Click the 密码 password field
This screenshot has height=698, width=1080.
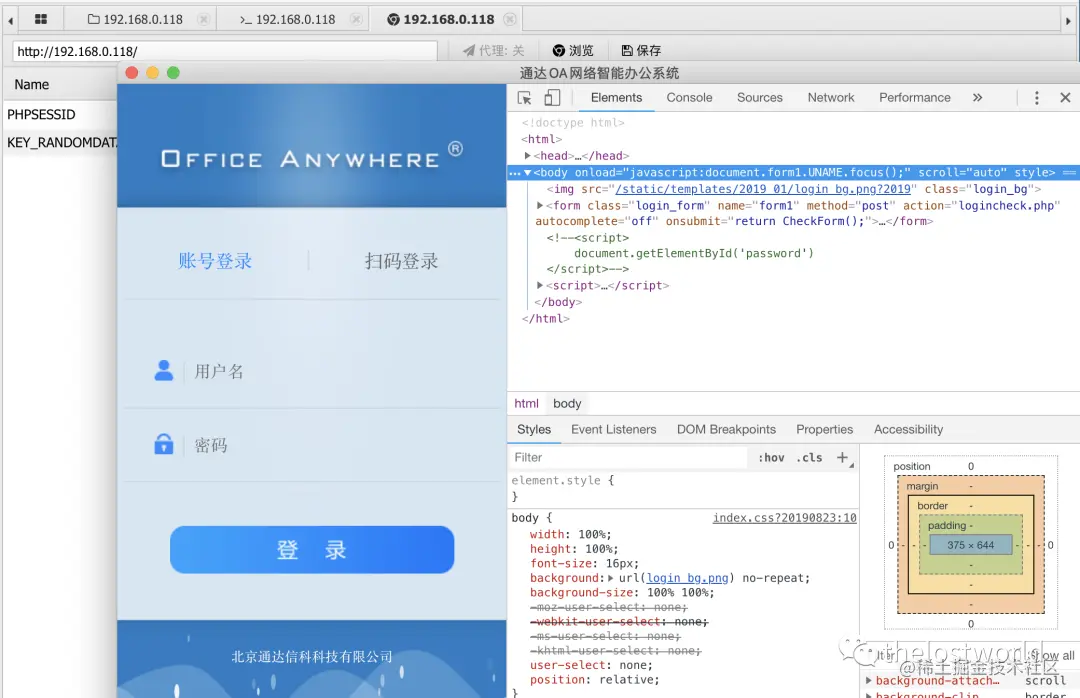311,445
